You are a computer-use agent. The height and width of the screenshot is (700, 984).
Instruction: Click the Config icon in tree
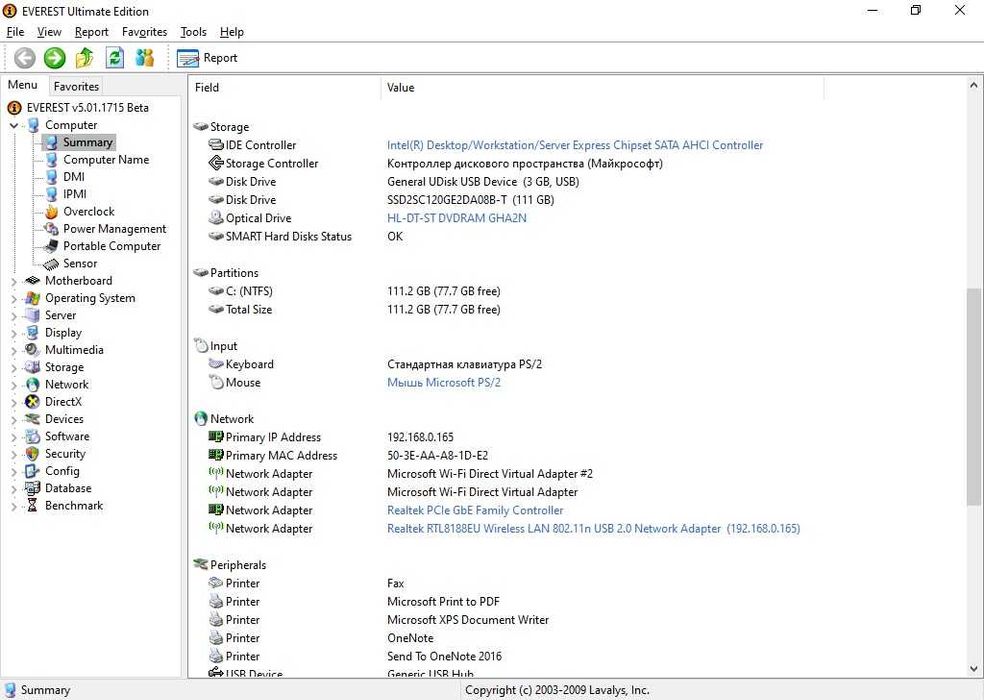pyautogui.click(x=32, y=471)
